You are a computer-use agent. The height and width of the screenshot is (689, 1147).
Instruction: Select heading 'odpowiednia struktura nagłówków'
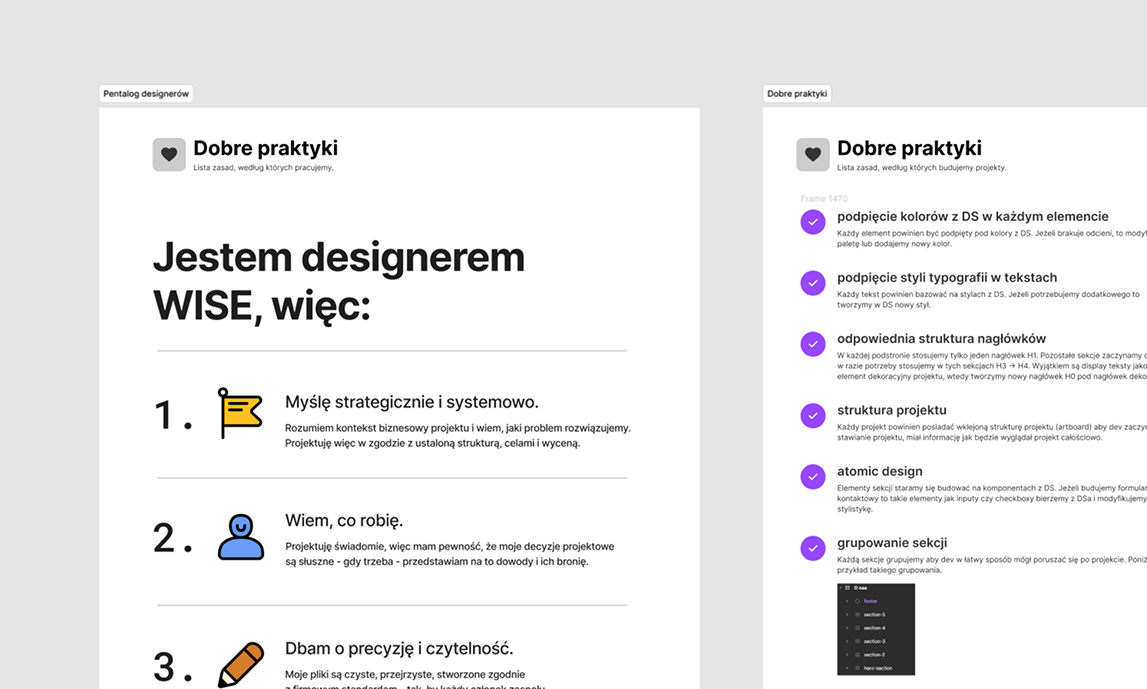941,339
